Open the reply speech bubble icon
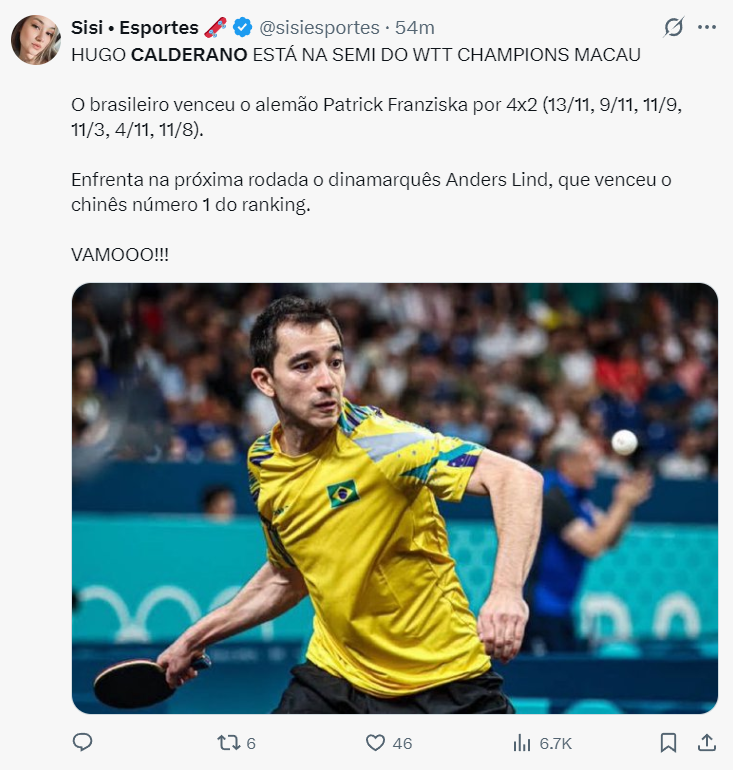 coord(82,742)
